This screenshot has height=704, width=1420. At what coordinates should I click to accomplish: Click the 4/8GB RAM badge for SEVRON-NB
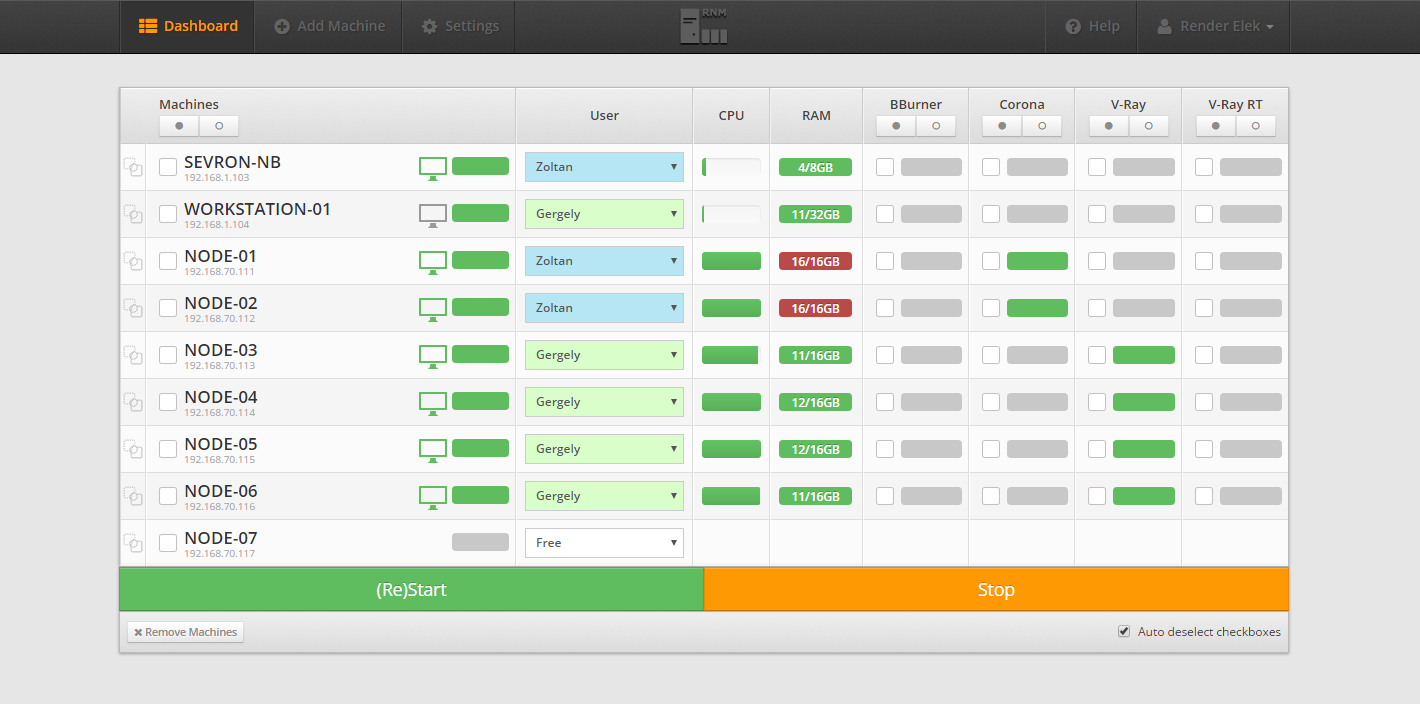click(x=815, y=167)
